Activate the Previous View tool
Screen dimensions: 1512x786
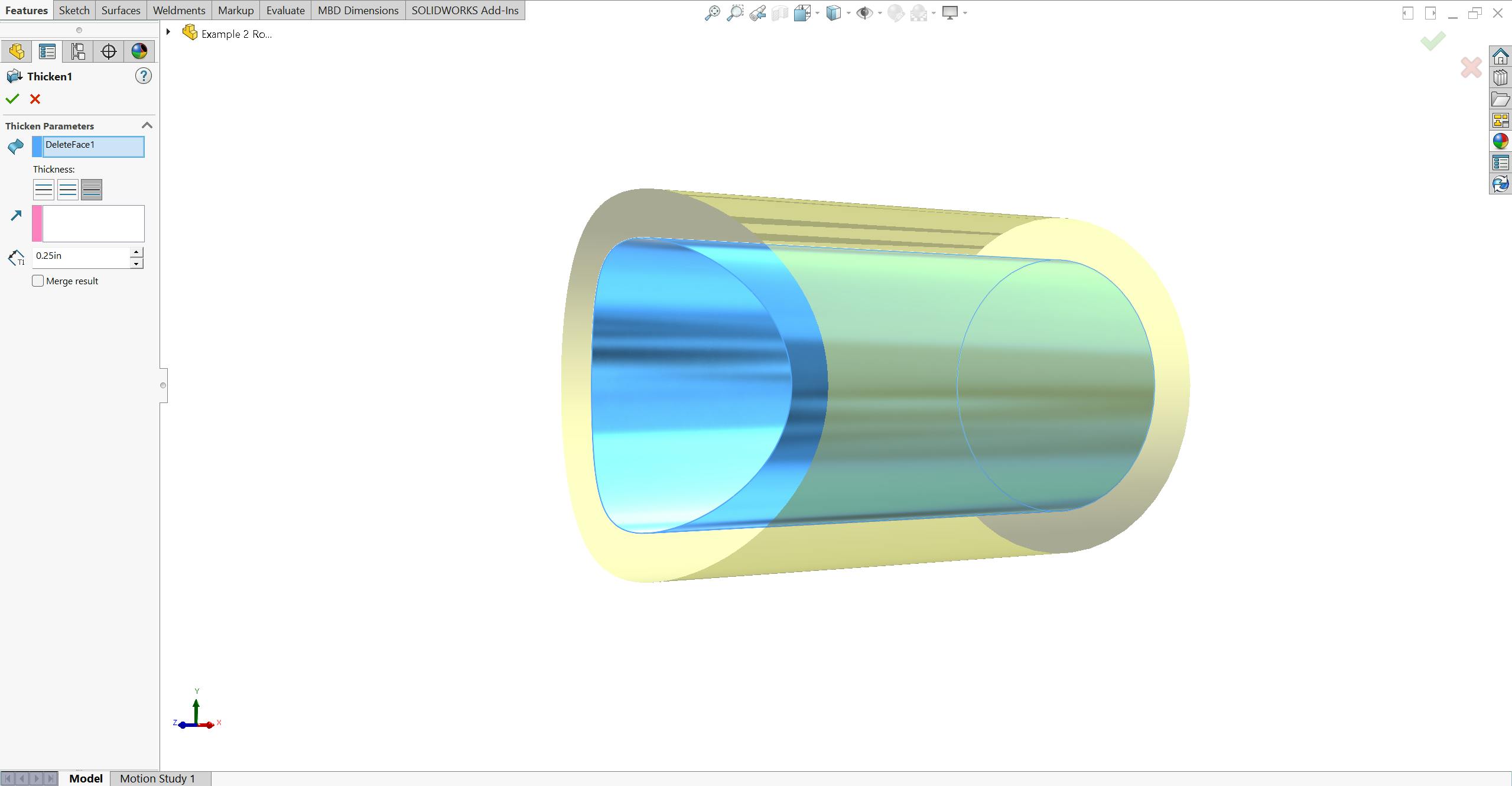click(x=757, y=12)
